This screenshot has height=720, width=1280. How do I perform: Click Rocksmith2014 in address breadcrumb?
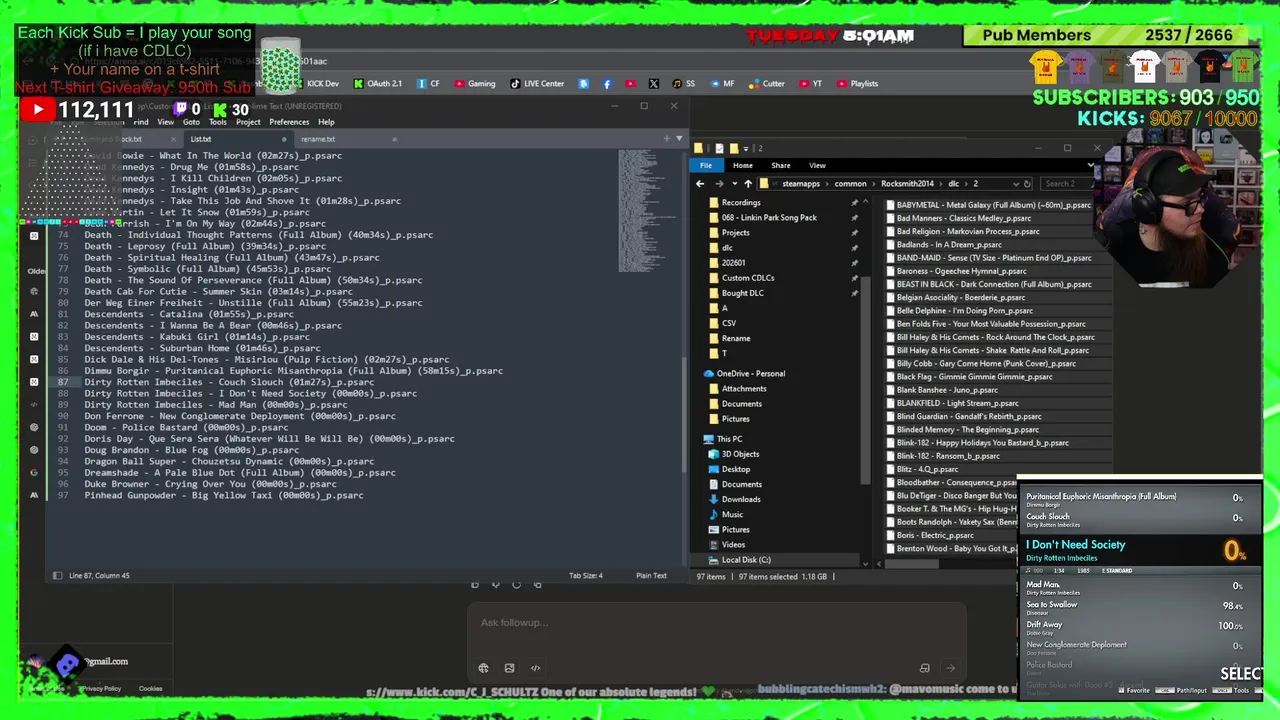pyautogui.click(x=907, y=184)
